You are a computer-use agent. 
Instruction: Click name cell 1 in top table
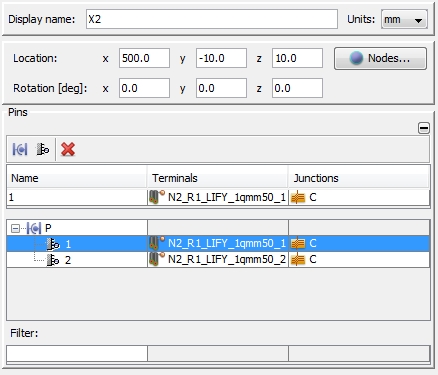(x=77, y=197)
